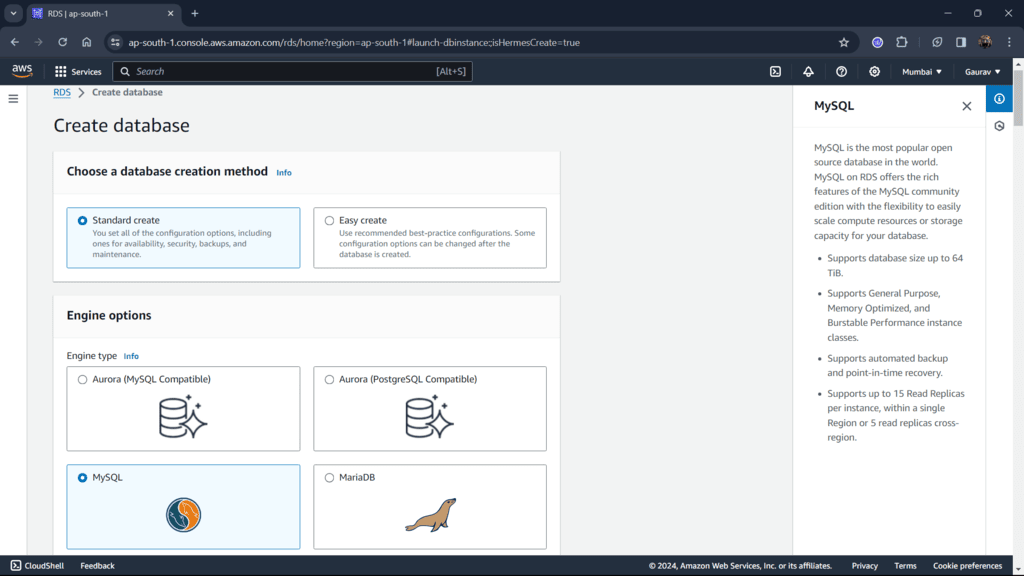Open the Mumbai region dropdown

pos(921,72)
